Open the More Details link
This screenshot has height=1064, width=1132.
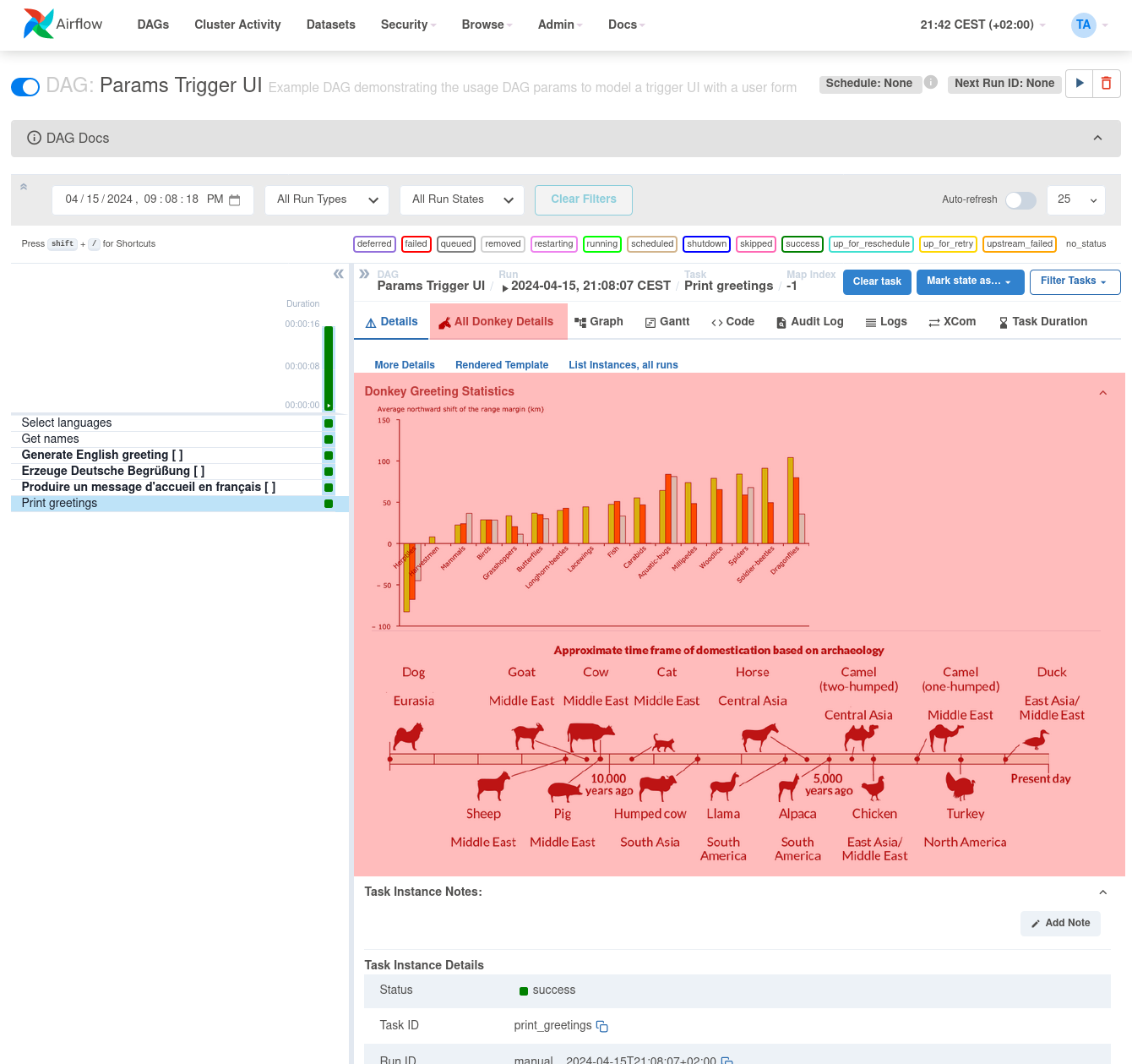coord(405,365)
